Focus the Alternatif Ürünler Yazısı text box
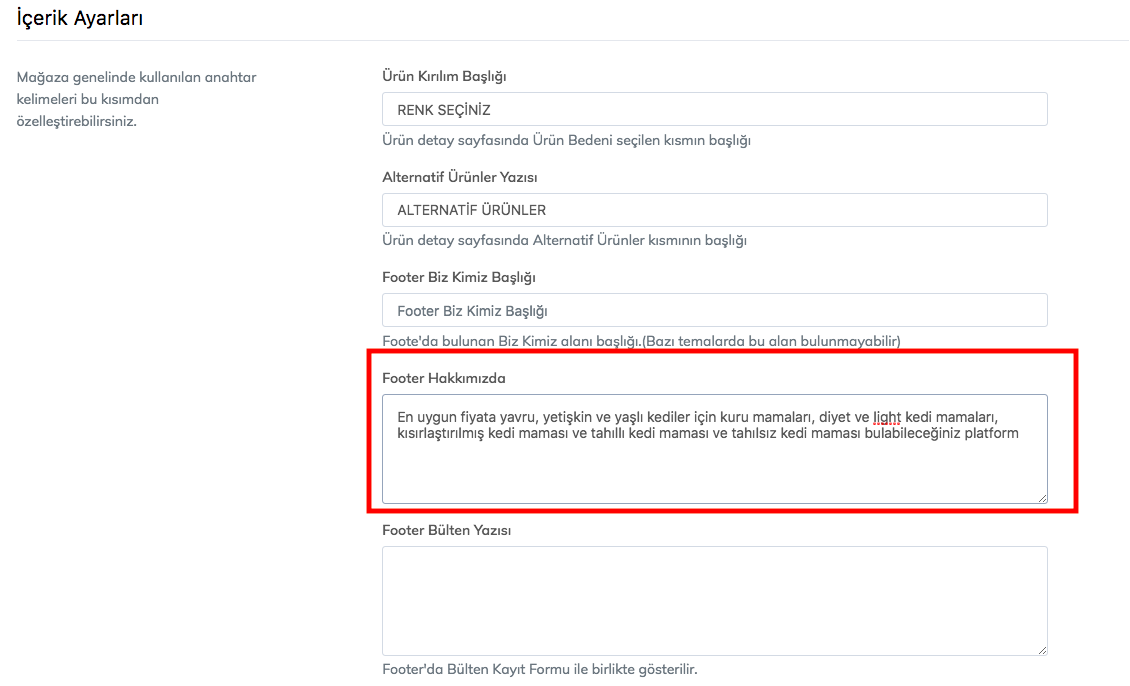This screenshot has width=1130, height=686. (714, 210)
